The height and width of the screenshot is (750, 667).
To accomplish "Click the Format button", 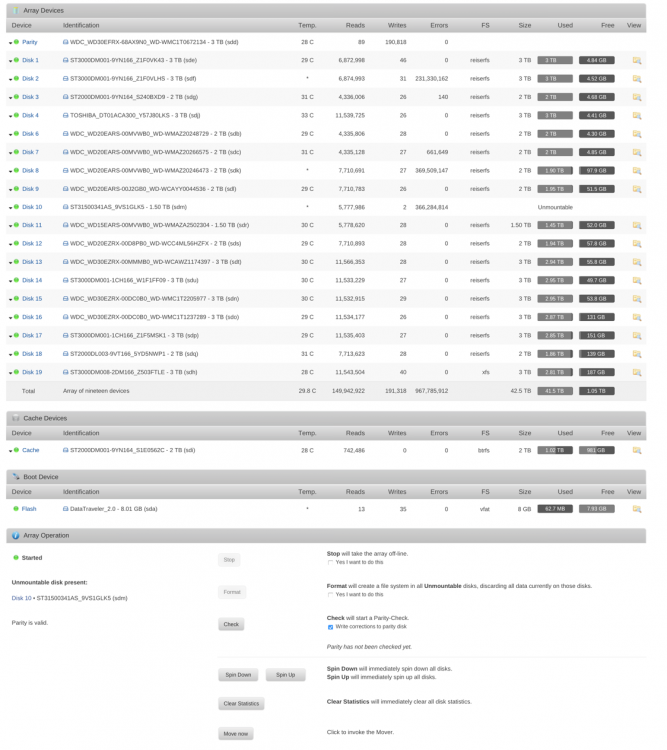I will point(232,592).
